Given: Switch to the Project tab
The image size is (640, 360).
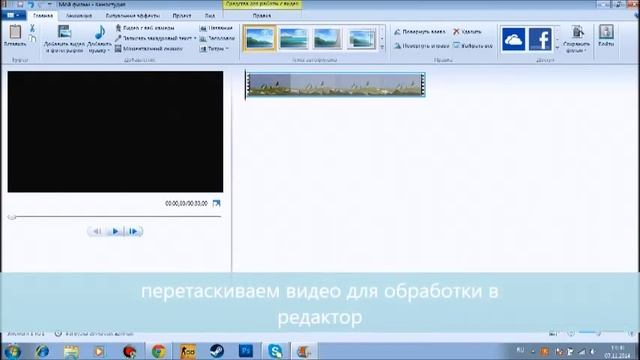Looking at the screenshot, I should click(182, 16).
